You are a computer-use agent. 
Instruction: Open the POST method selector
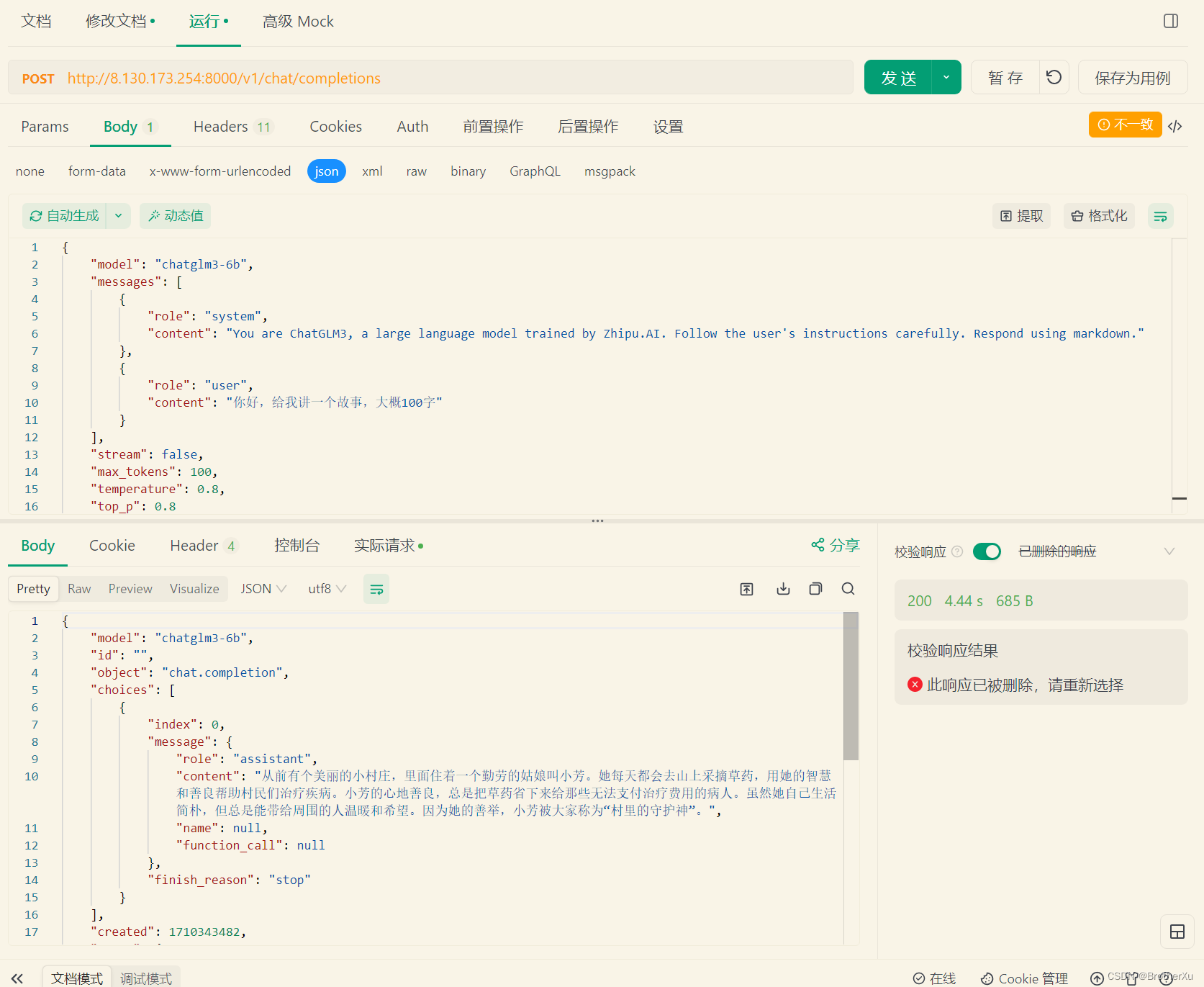click(38, 78)
